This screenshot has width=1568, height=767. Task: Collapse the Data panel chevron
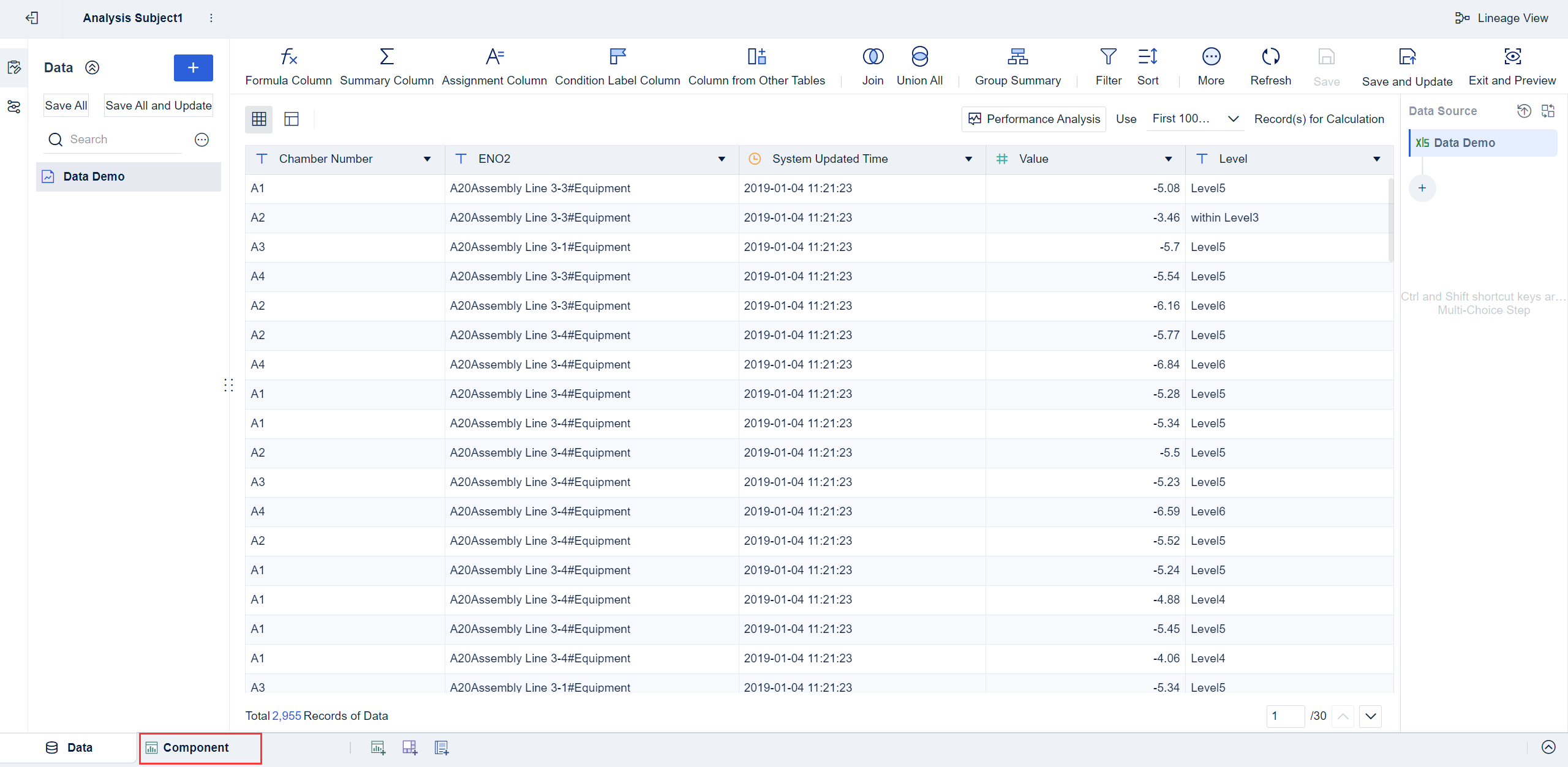[92, 67]
